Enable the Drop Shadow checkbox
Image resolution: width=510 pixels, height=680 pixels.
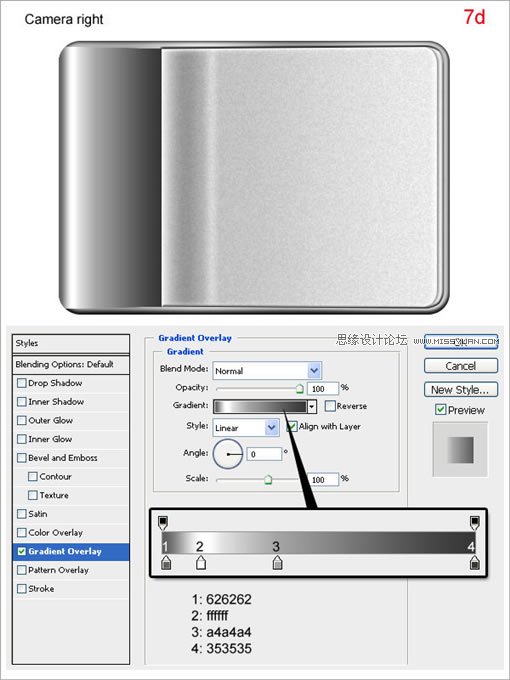tap(22, 383)
